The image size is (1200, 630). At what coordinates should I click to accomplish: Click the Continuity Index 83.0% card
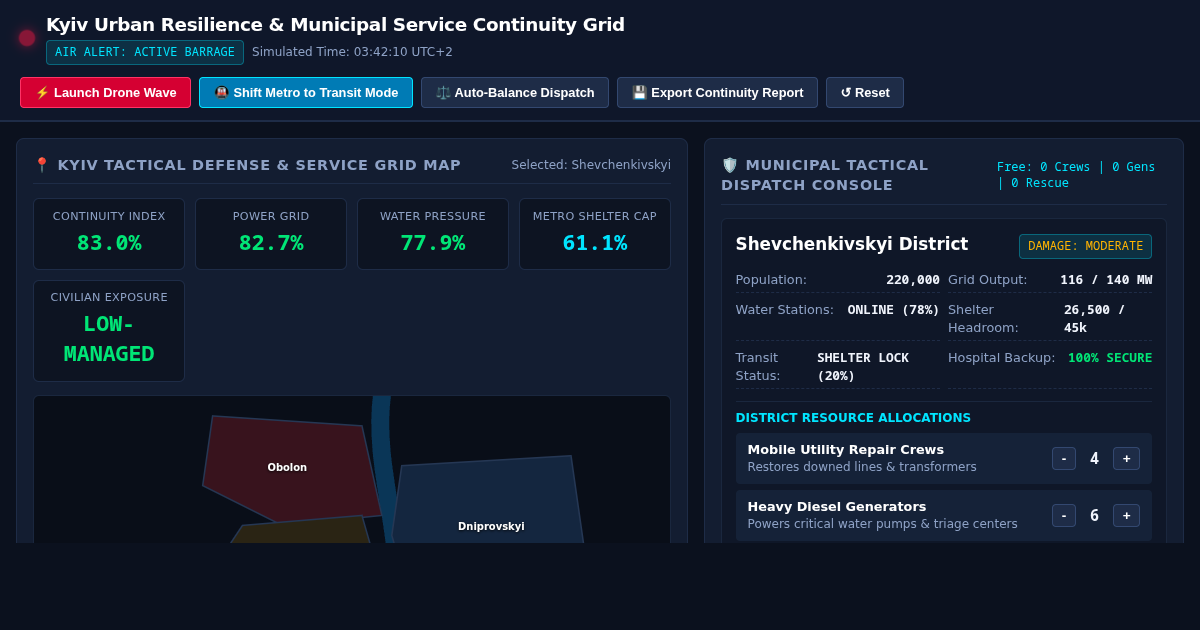[109, 234]
